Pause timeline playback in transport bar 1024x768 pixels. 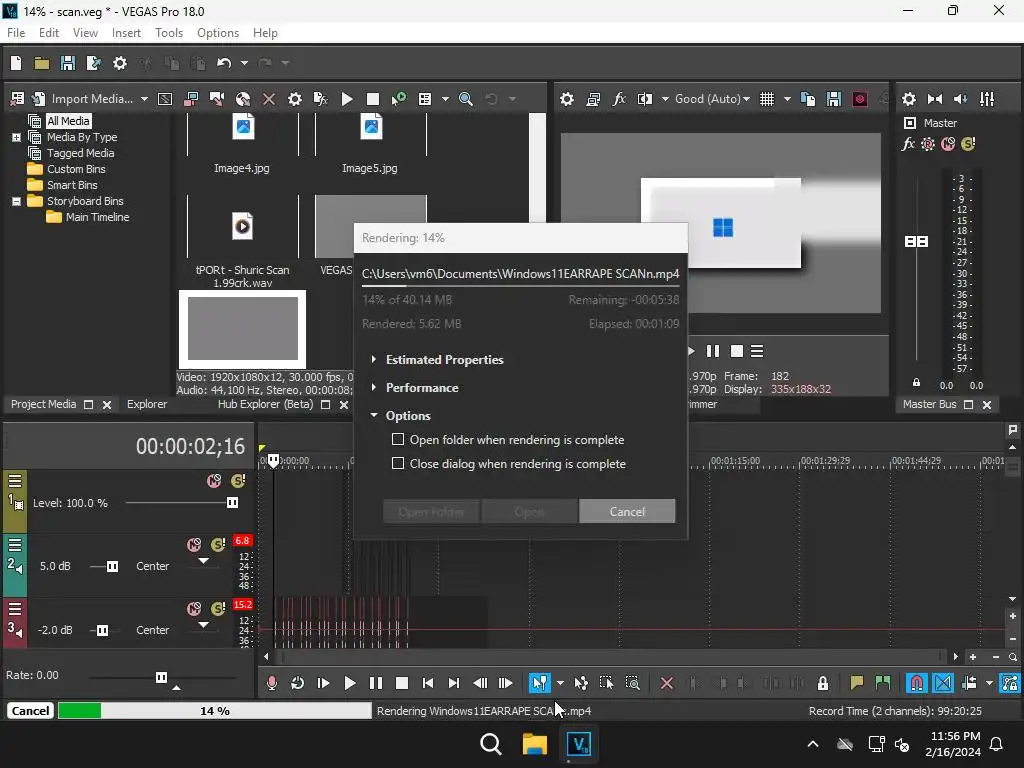(376, 683)
